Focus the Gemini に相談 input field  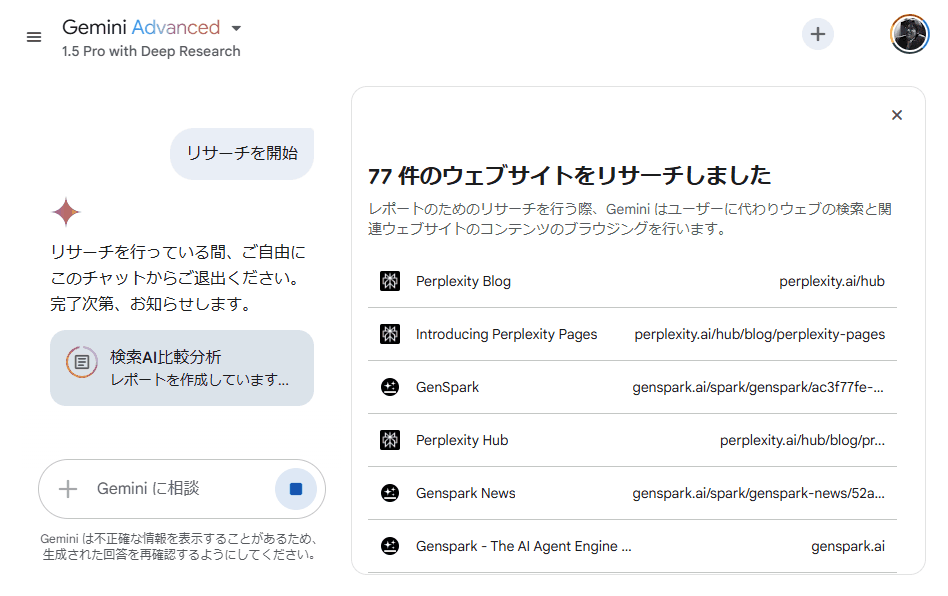pos(181,488)
